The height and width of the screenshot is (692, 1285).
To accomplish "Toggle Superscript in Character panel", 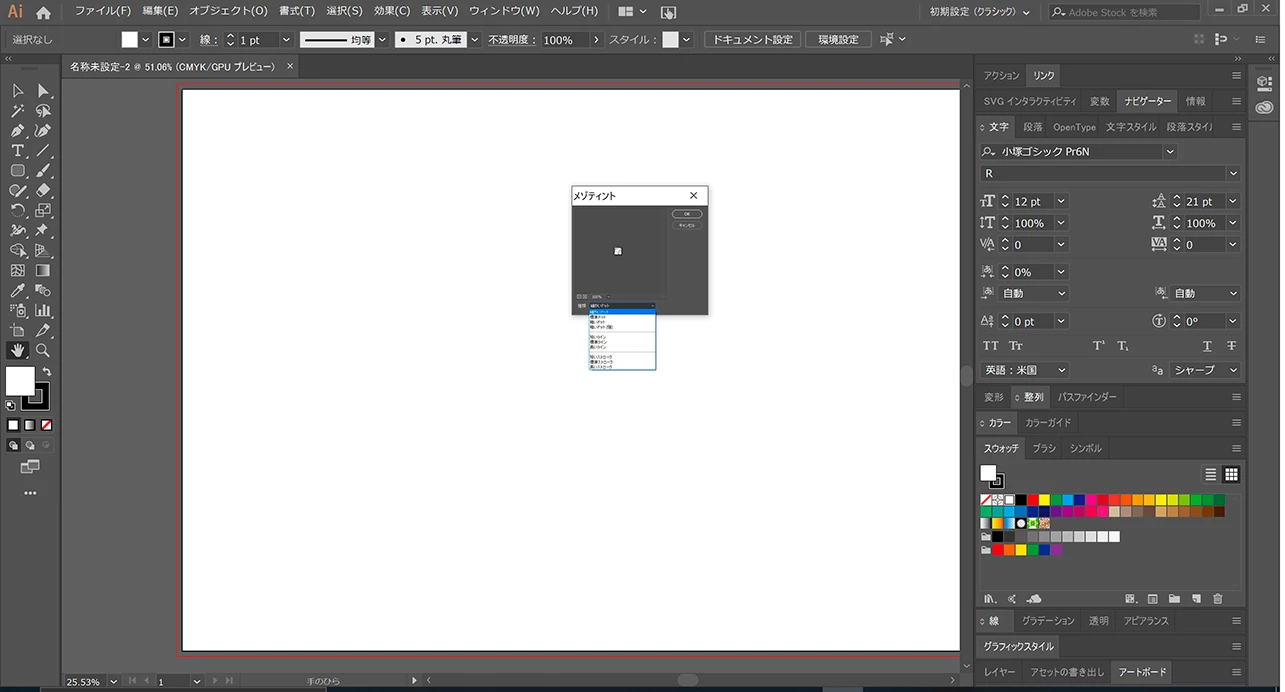I will click(1099, 346).
